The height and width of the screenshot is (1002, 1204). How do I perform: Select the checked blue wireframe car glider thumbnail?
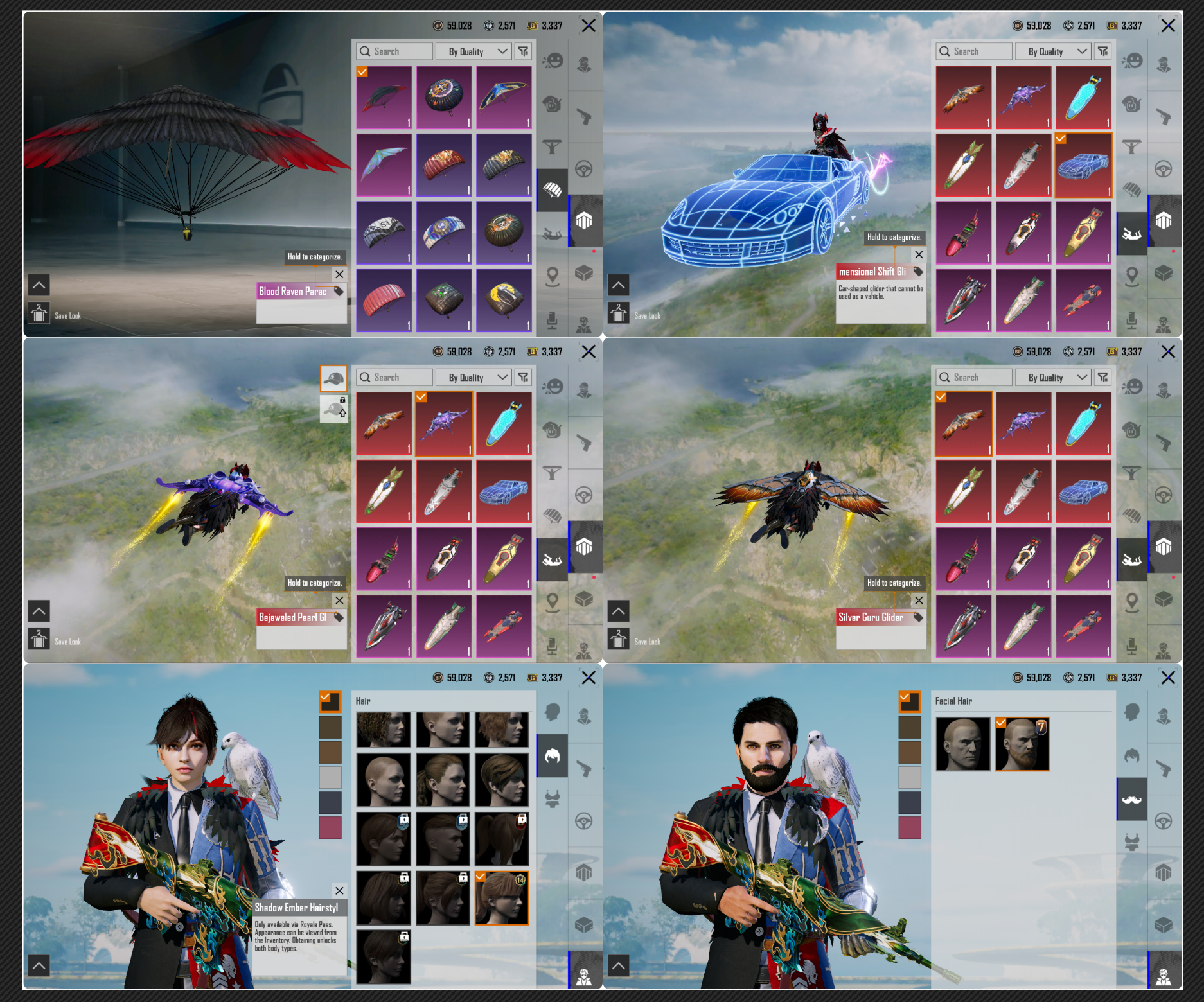click(x=1084, y=166)
